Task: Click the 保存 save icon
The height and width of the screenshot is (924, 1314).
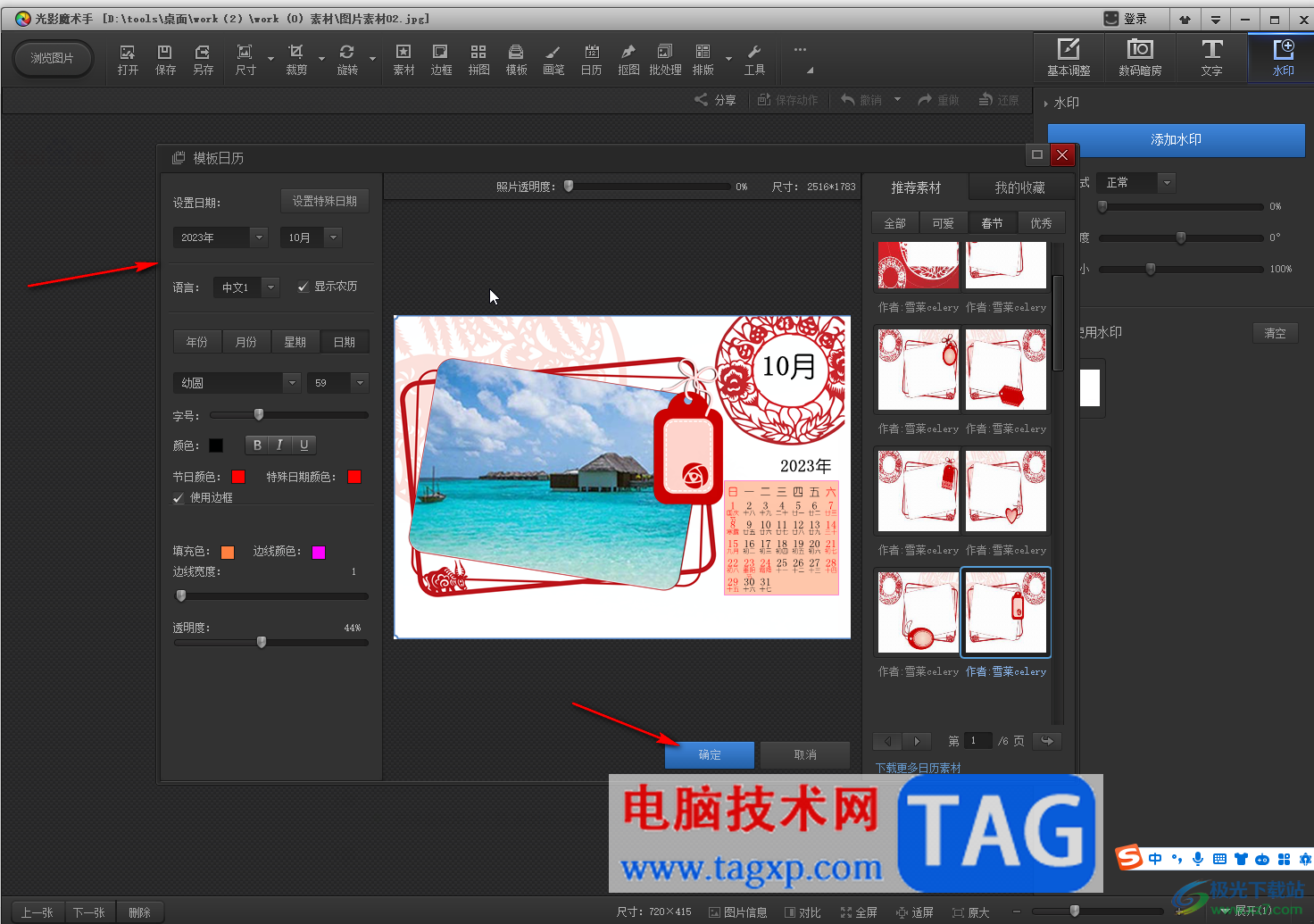Action: pos(165,59)
